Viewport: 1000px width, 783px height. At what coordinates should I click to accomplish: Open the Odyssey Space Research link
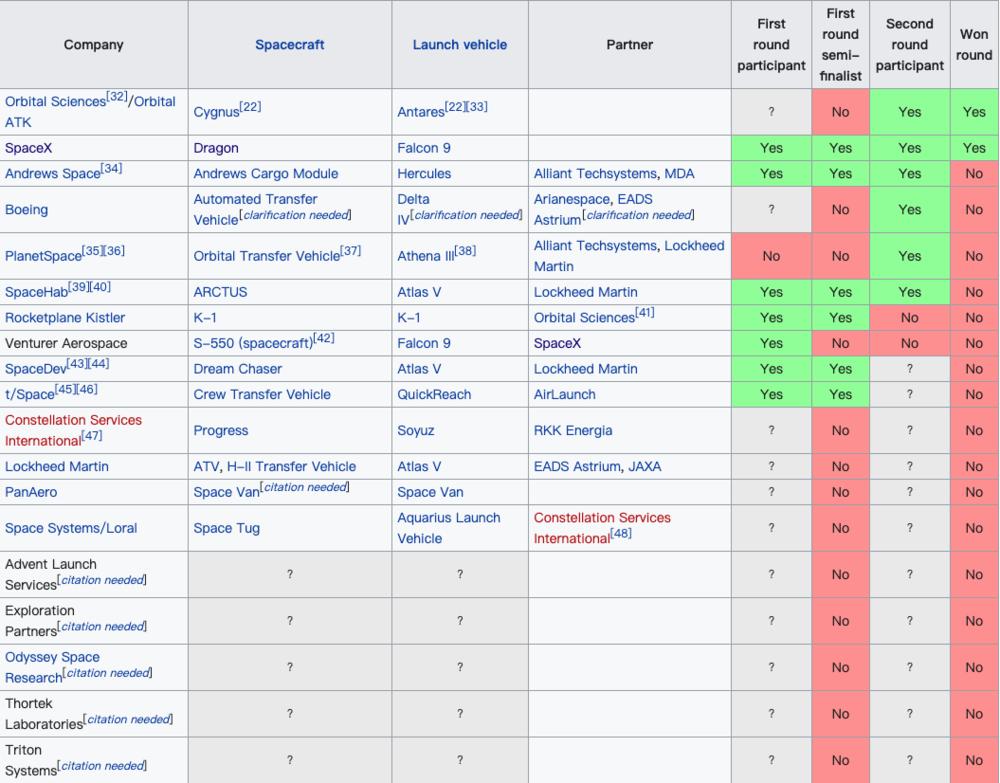click(x=52, y=658)
